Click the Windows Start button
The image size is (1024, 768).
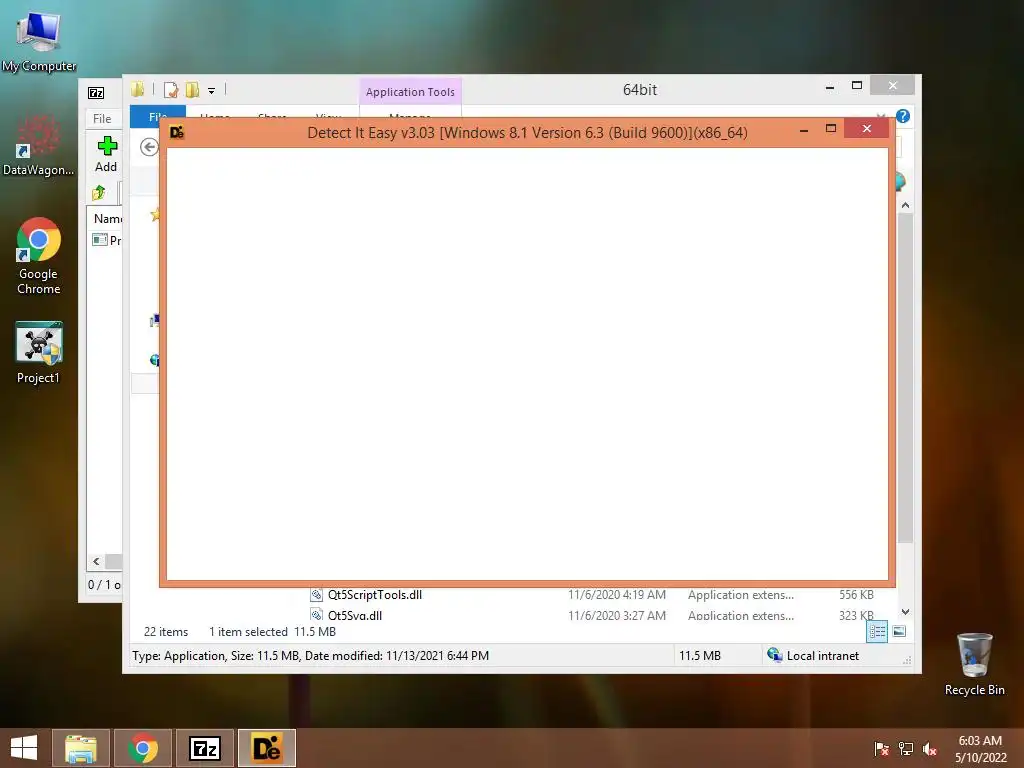point(24,748)
